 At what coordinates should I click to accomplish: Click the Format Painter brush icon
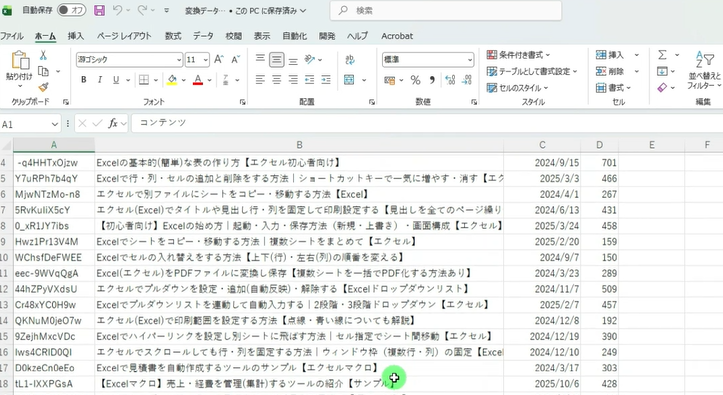43,87
